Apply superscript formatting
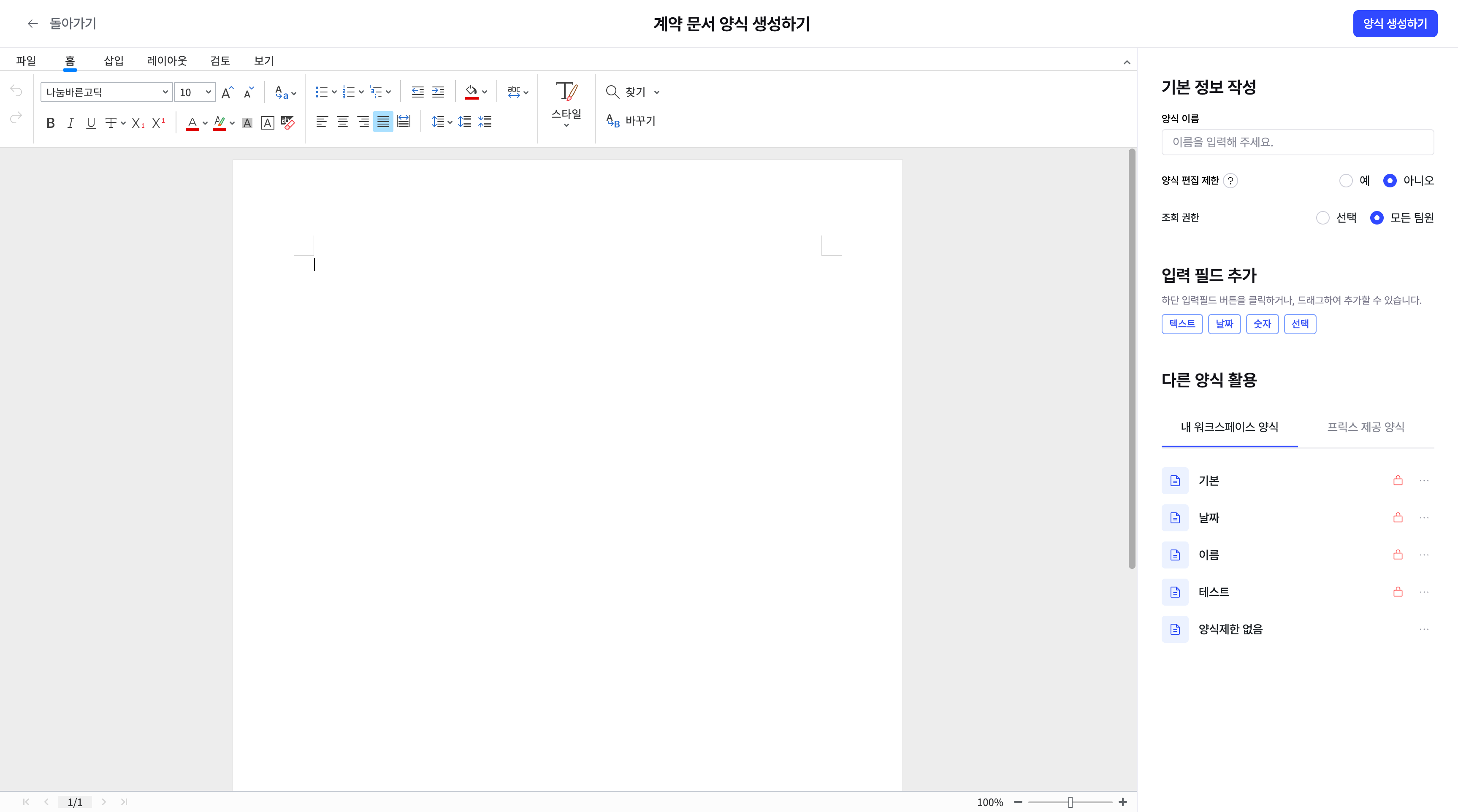Viewport: 1458px width, 812px height. [158, 123]
